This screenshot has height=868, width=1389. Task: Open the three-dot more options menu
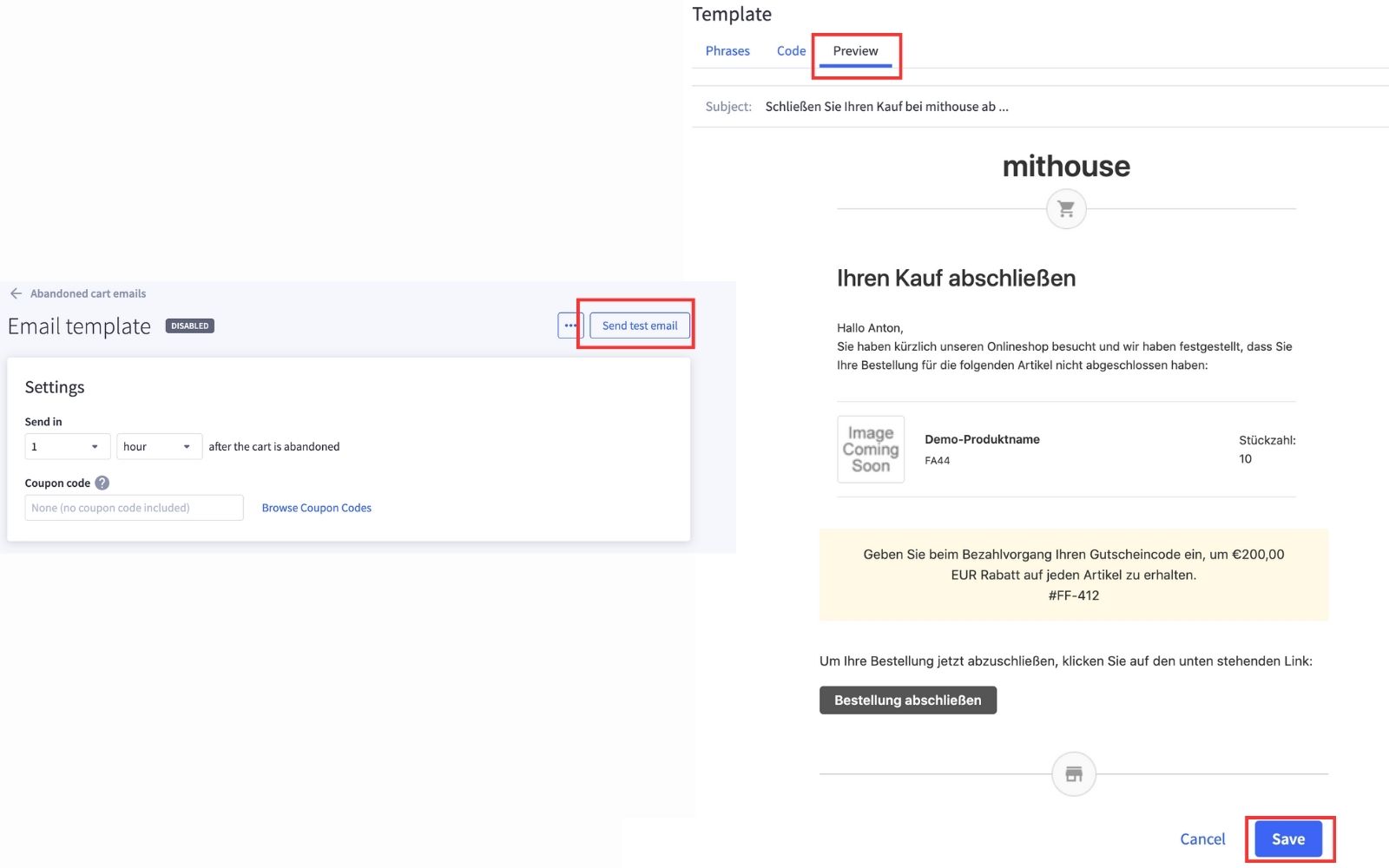pos(569,325)
